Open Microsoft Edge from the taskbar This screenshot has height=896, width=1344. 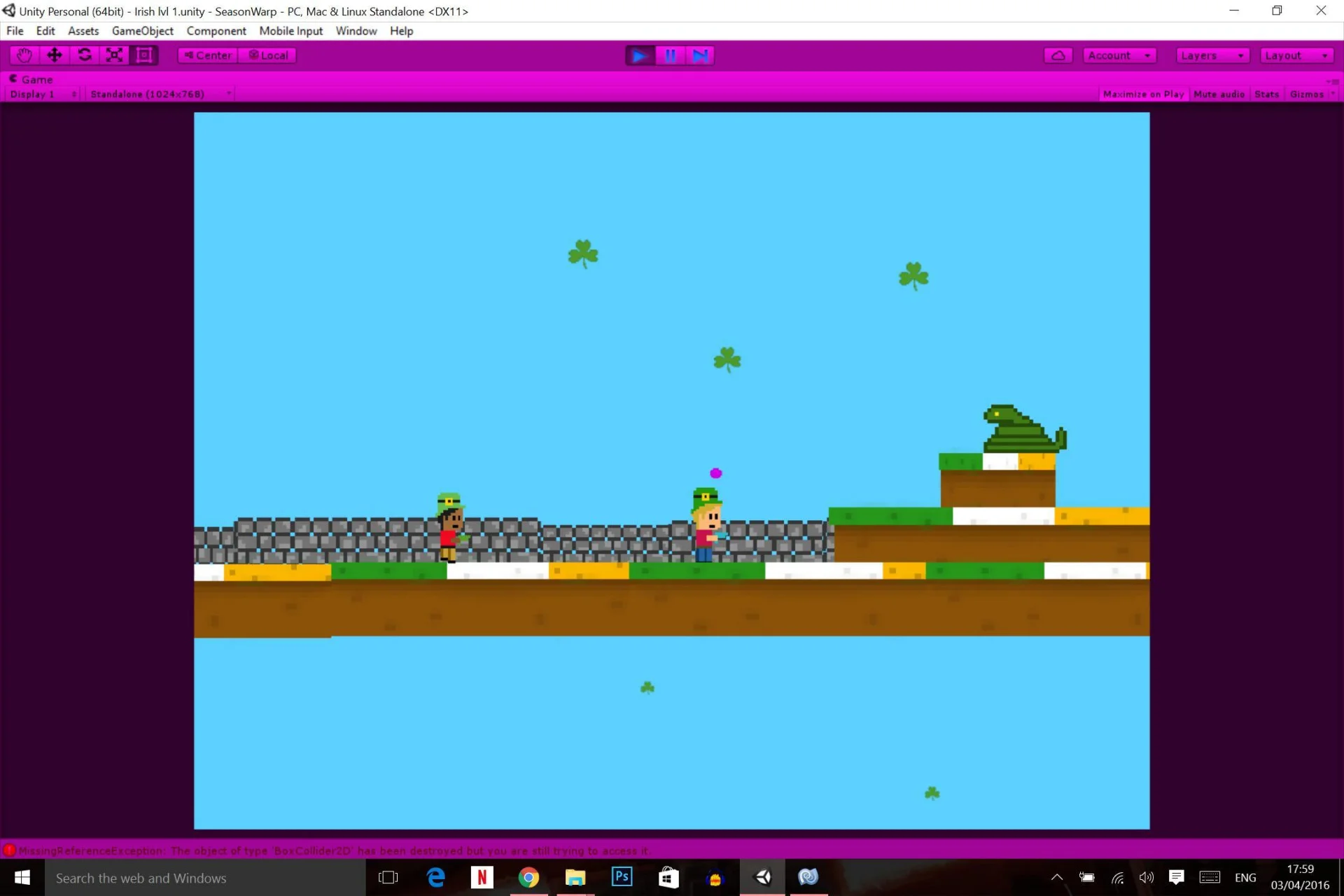point(435,878)
